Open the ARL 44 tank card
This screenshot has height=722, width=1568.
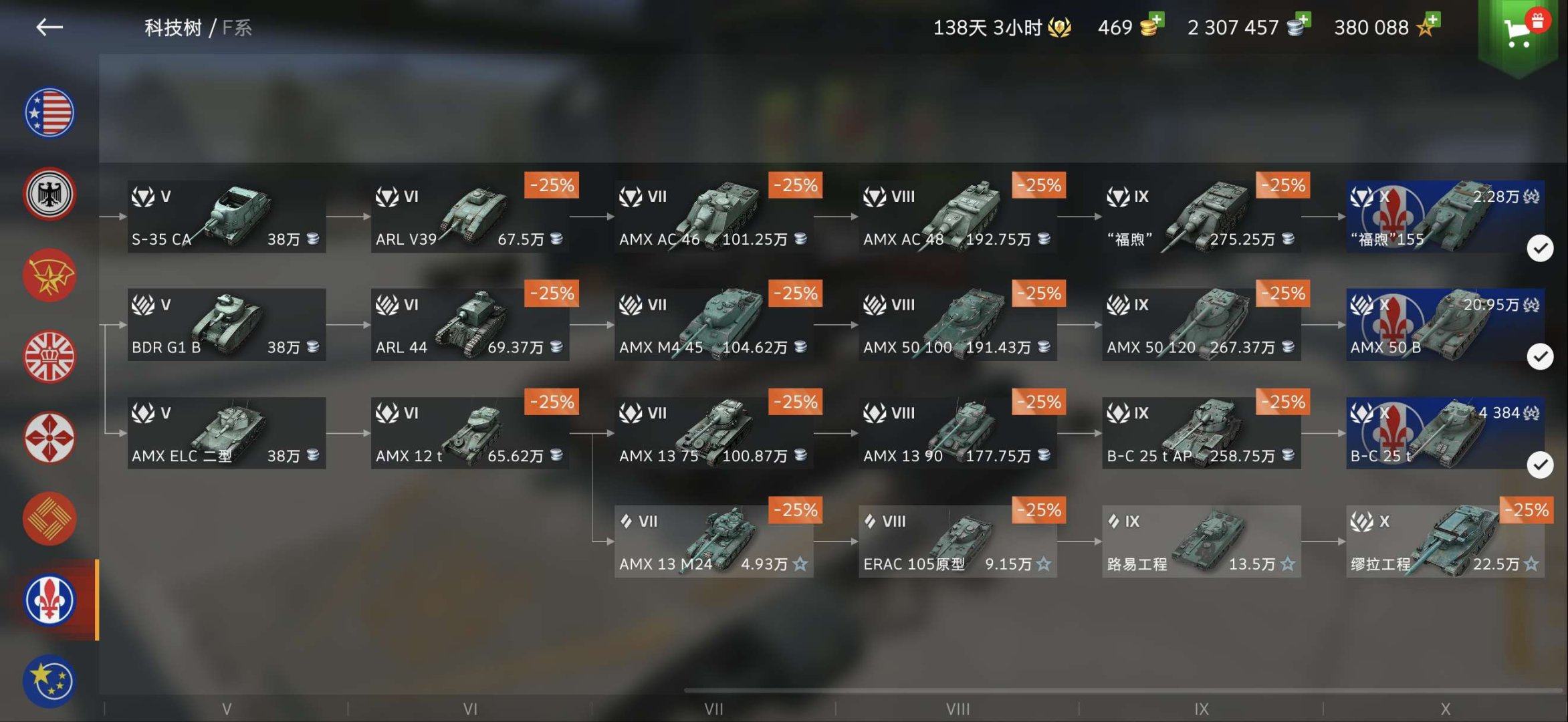pos(470,325)
